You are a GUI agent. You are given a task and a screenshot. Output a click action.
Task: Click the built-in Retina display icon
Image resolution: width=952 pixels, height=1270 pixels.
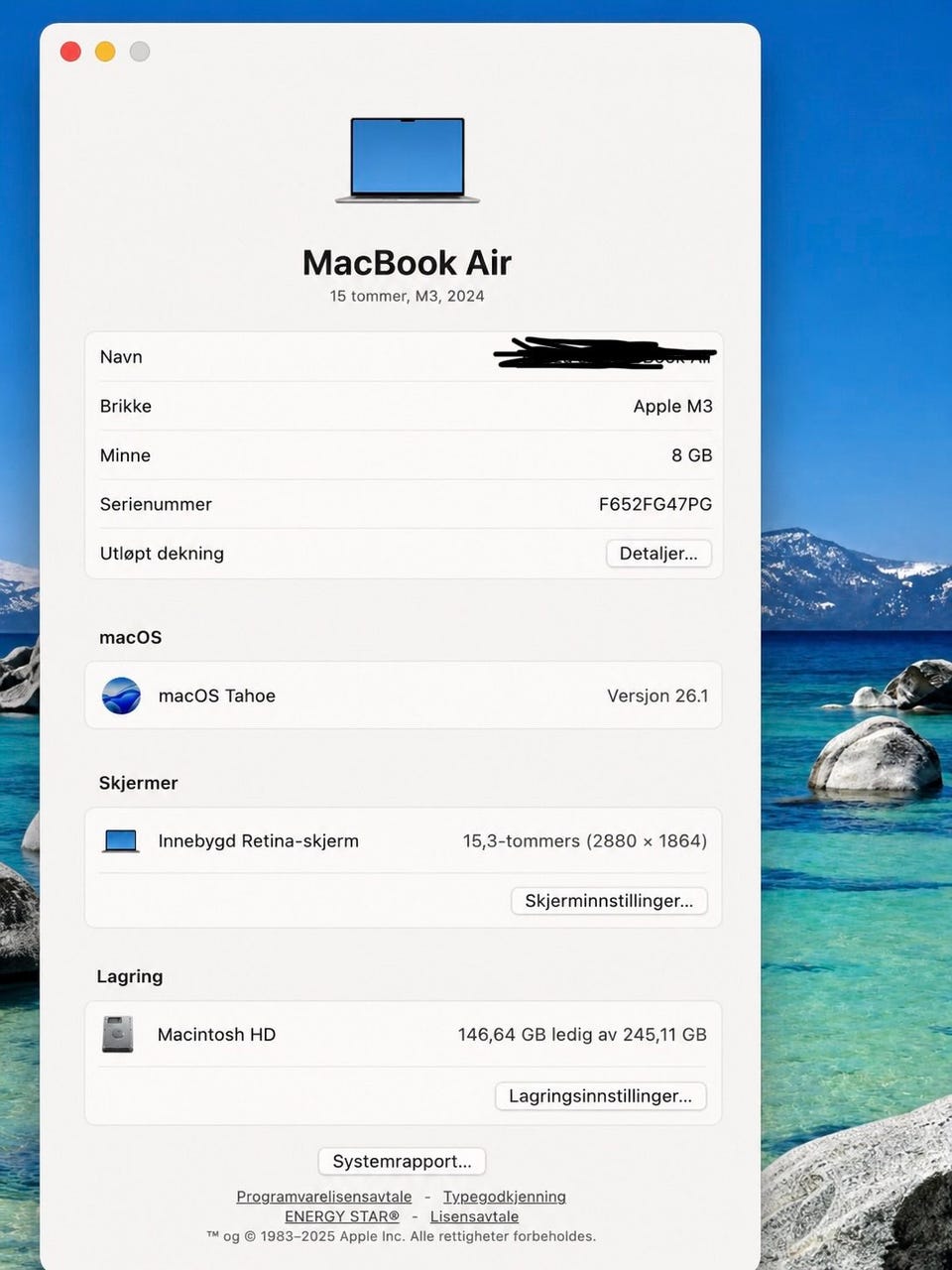point(121,841)
